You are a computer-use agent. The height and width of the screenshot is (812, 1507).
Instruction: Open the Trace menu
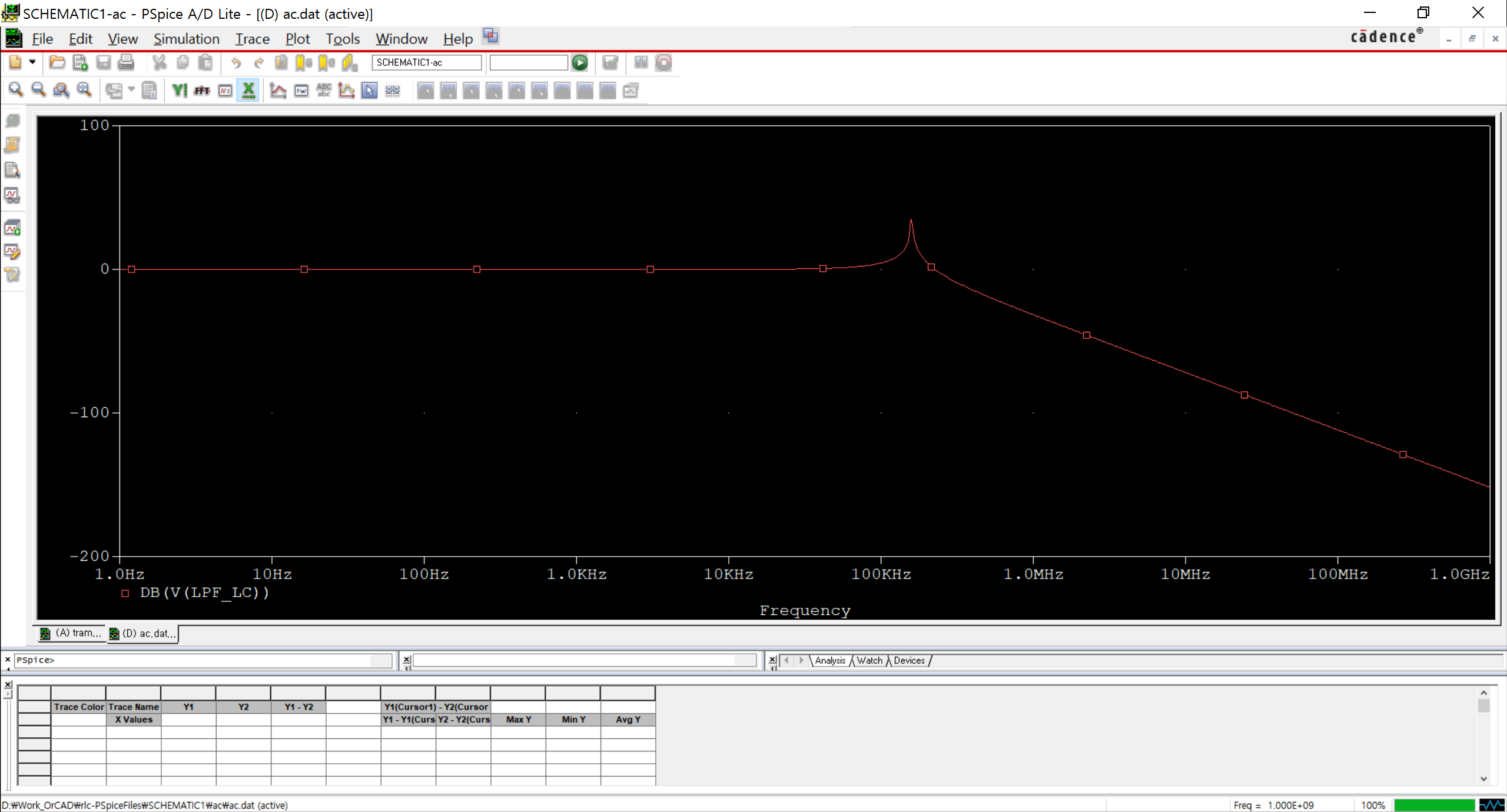pos(252,39)
